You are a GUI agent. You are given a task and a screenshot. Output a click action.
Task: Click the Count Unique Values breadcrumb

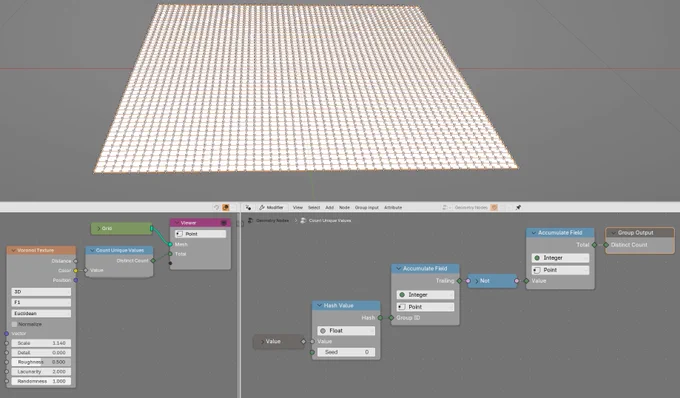330,221
